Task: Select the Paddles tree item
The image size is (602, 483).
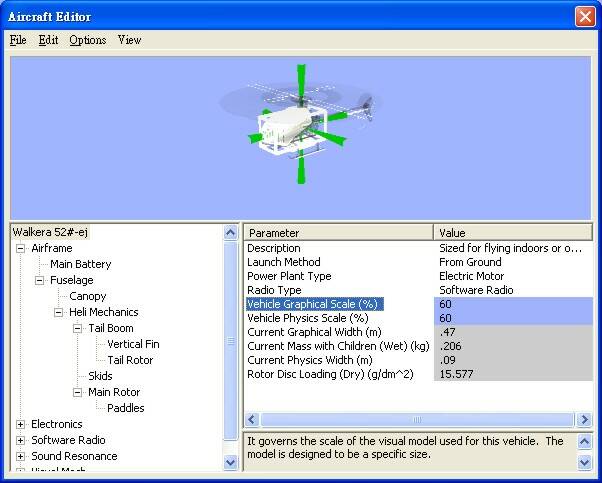Action: [126, 408]
